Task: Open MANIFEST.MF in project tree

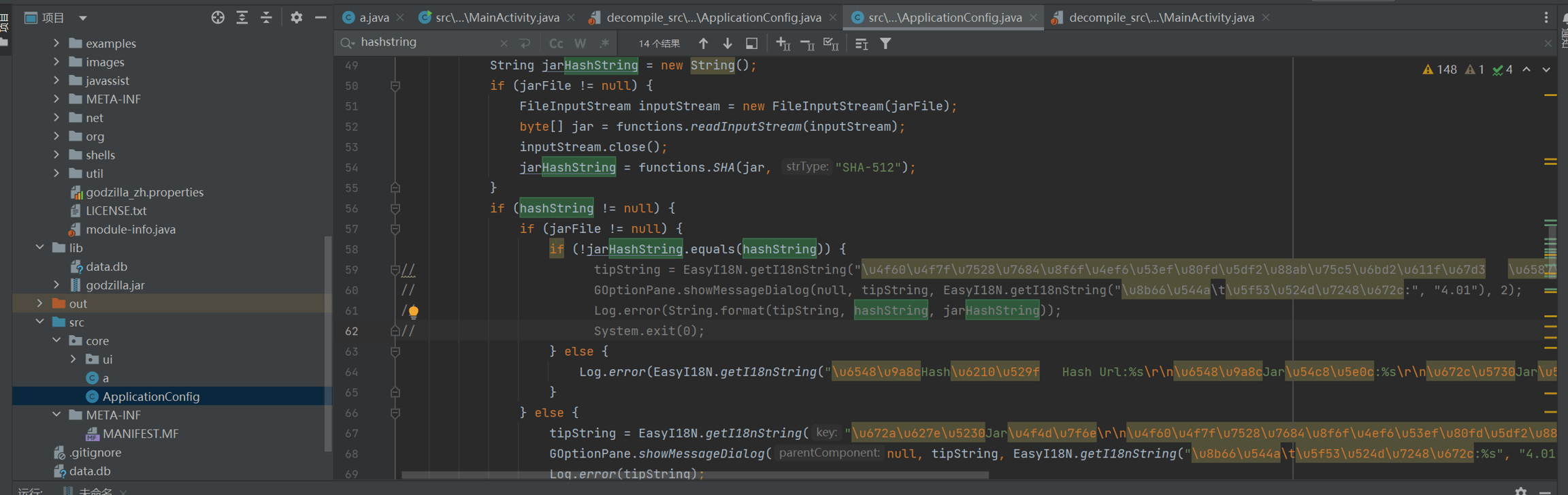Action: (140, 434)
